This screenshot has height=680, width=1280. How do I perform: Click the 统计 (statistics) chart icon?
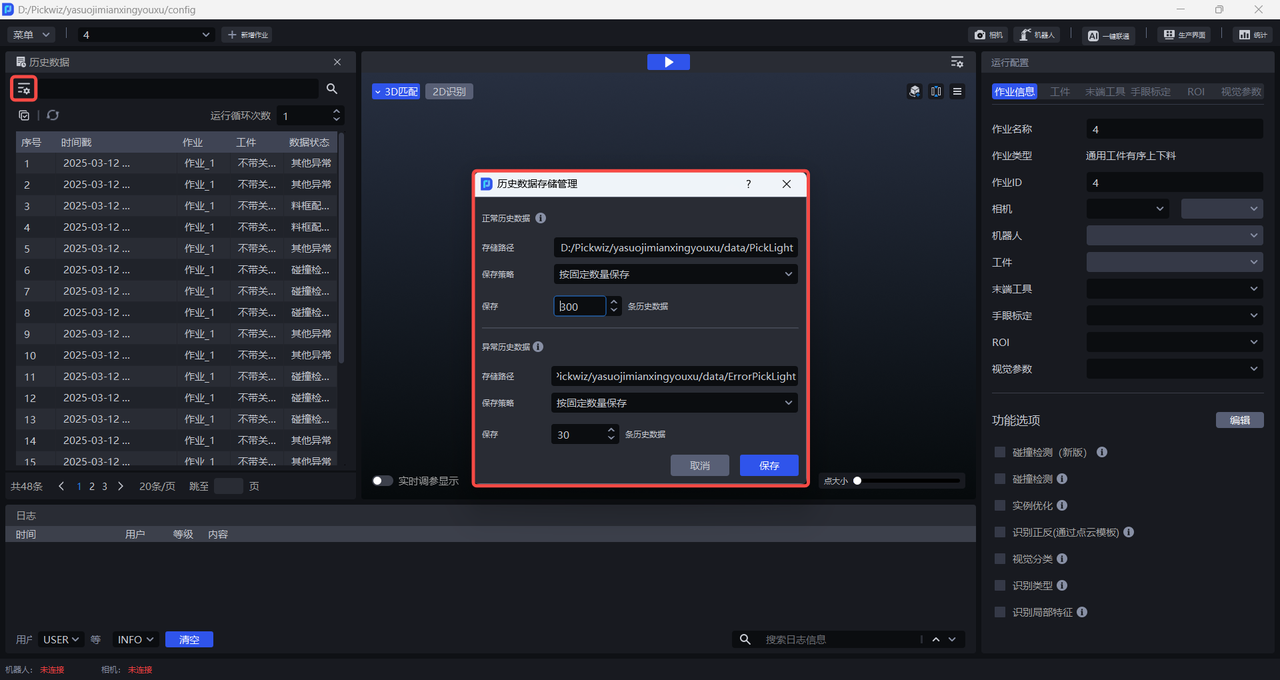coord(1252,35)
